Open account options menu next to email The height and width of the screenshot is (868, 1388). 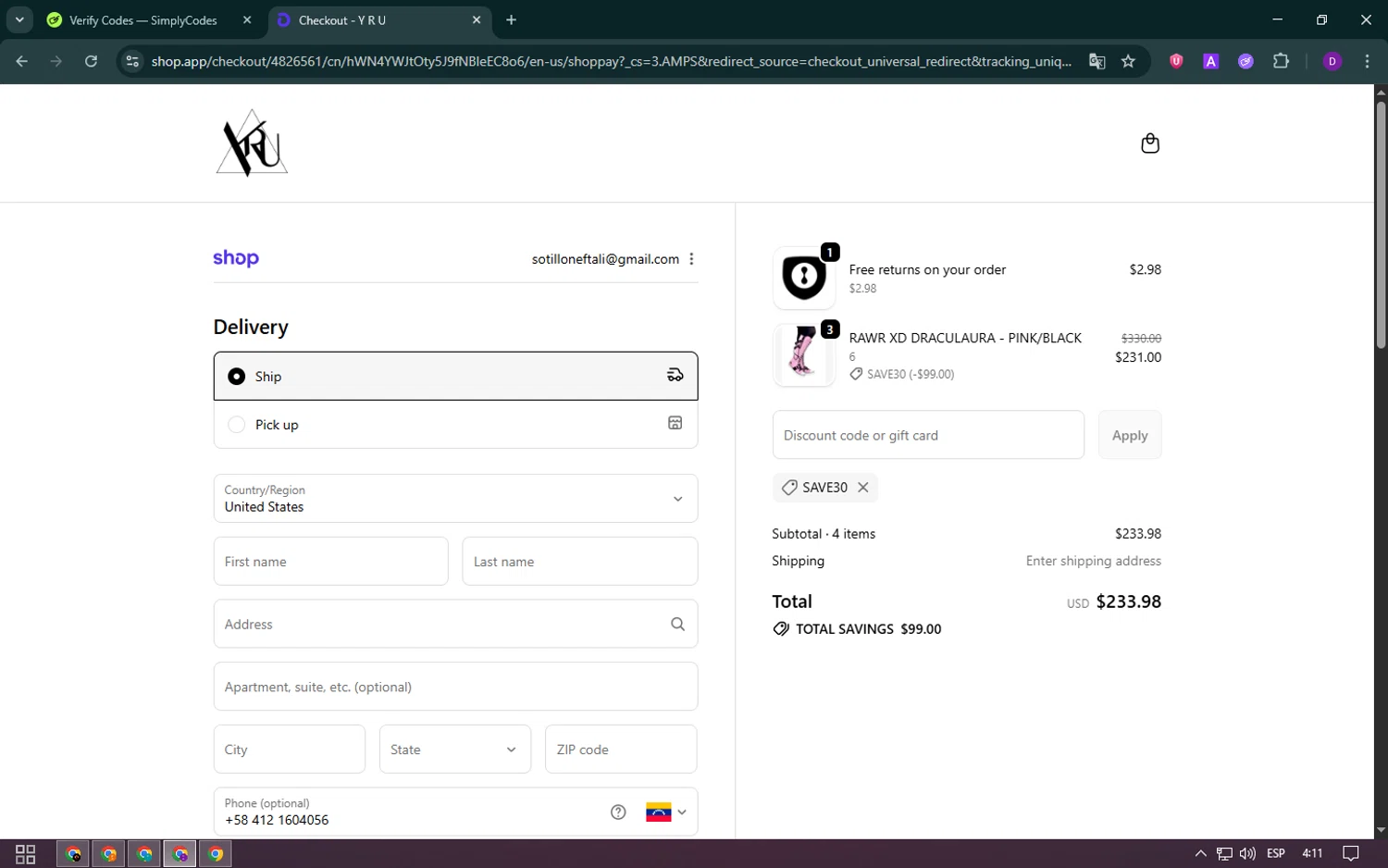point(691,259)
